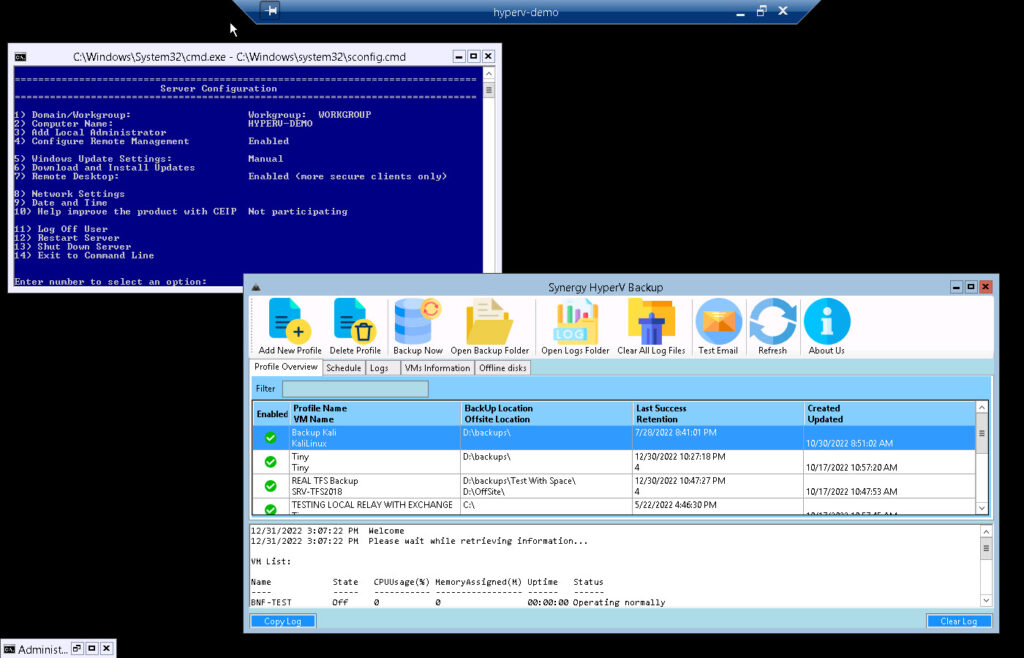Image resolution: width=1024 pixels, height=658 pixels.
Task: Open the Synergy HyperV Backup window menu
Action: (256, 287)
